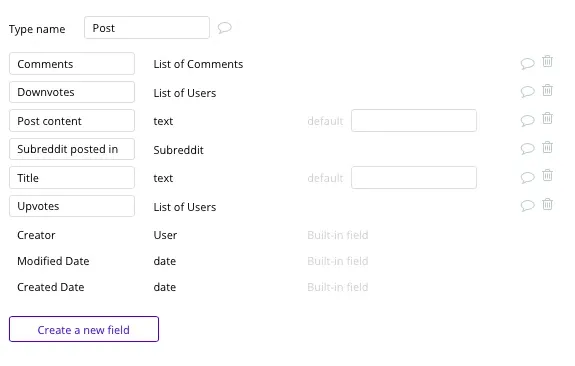The width and height of the screenshot is (575, 366).
Task: Click the Create a new field button
Action: [84, 329]
